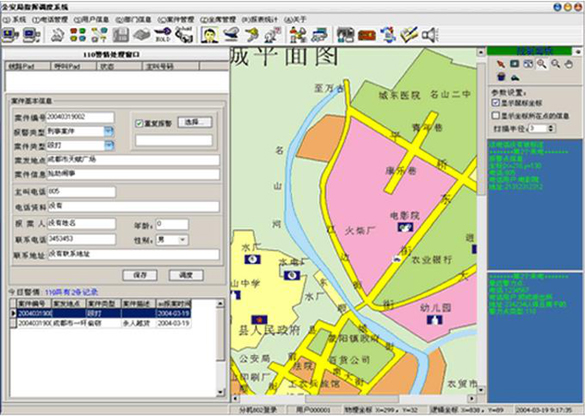Image resolution: width=585 pixels, height=416 pixels.
Task: Select the second case row dated 2004-03-19
Action: (x=101, y=323)
